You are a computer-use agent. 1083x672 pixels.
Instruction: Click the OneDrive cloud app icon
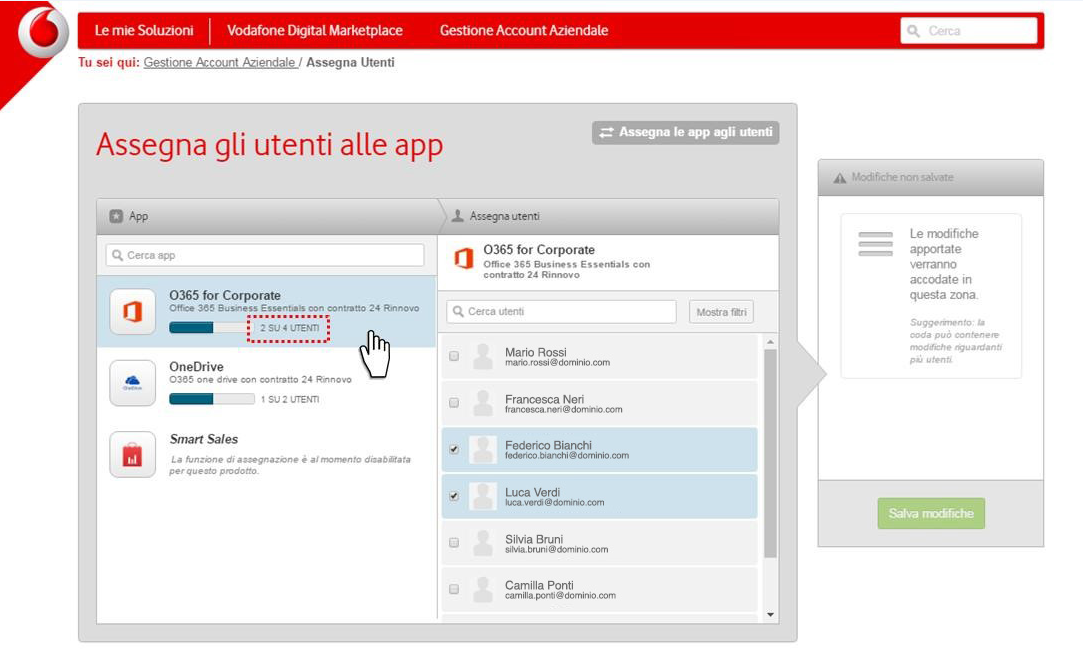(x=133, y=383)
